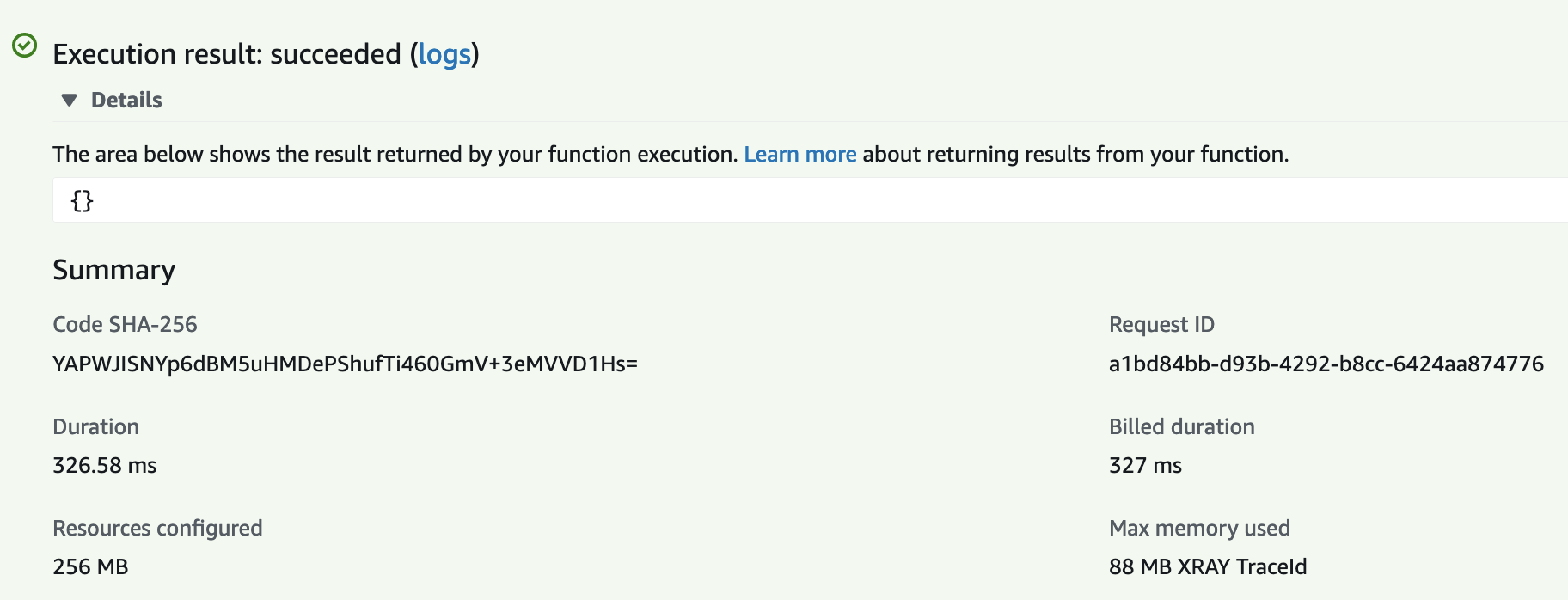The width and height of the screenshot is (1568, 600).
Task: Click the Code SHA-256 label
Action: point(125,324)
